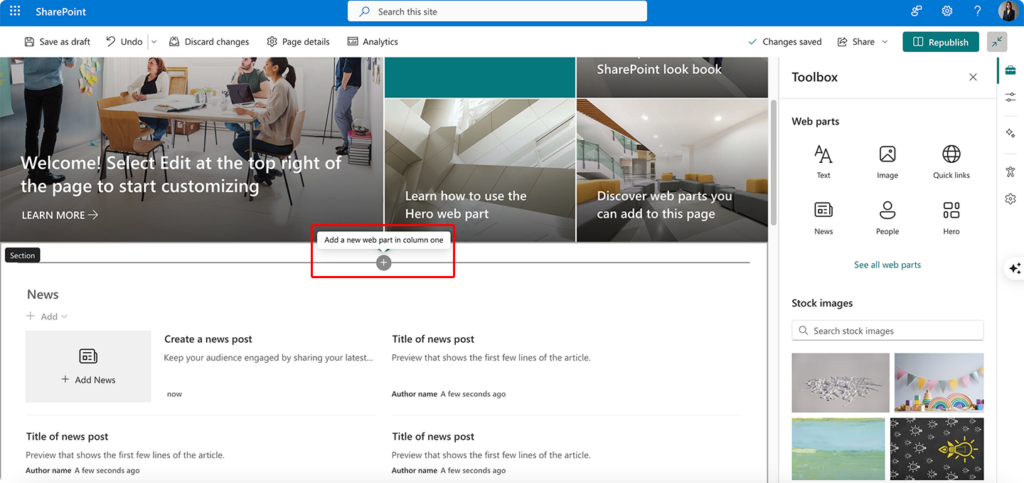Focus the Search this site box
The height and width of the screenshot is (483, 1024).
(497, 11)
